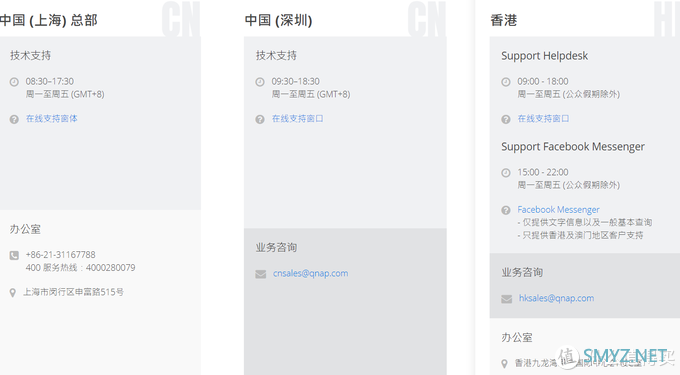Click the question icon beside 在线支持窗体
The image size is (680, 375).
click(14, 119)
